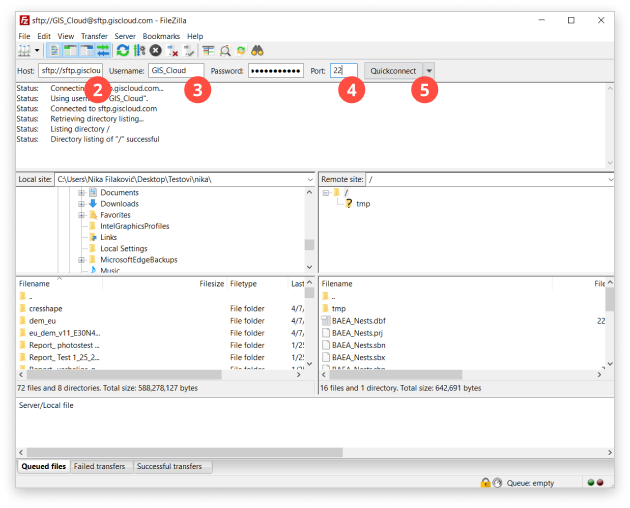Open the Site Manager dropdown arrow
This screenshot has width=630, height=508.
[x=37, y=51]
